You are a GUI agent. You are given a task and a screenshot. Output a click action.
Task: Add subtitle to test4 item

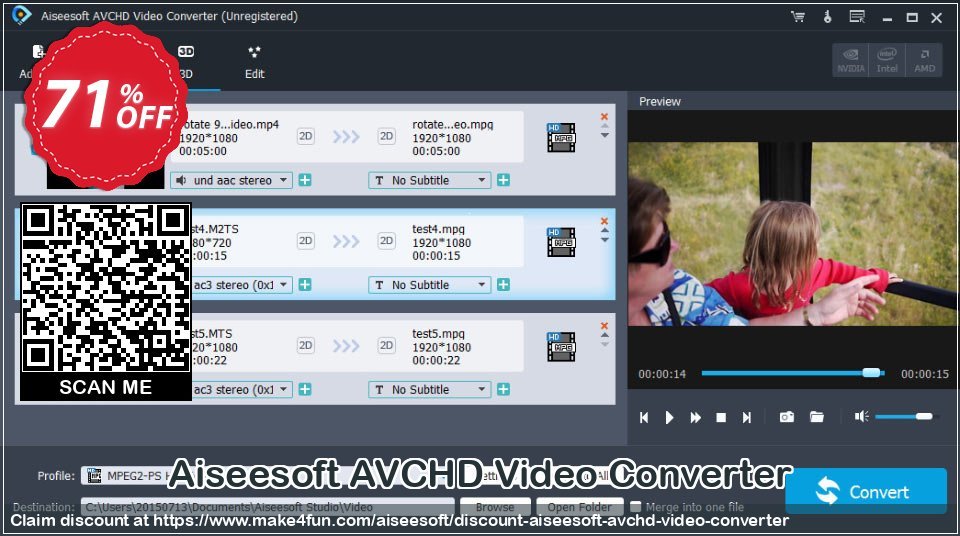pos(503,285)
